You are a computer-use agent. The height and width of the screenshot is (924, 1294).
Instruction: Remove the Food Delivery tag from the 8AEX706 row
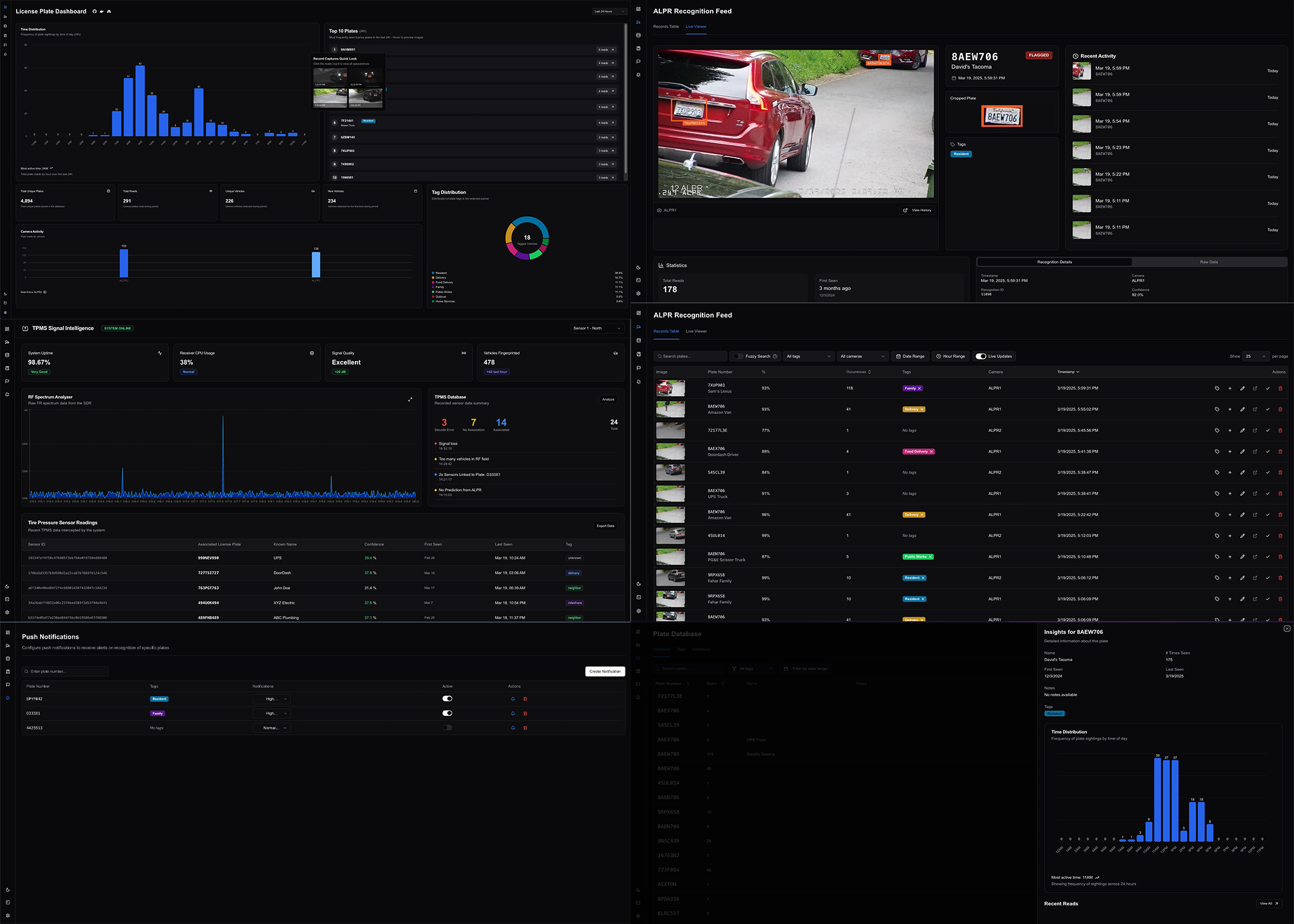point(931,452)
